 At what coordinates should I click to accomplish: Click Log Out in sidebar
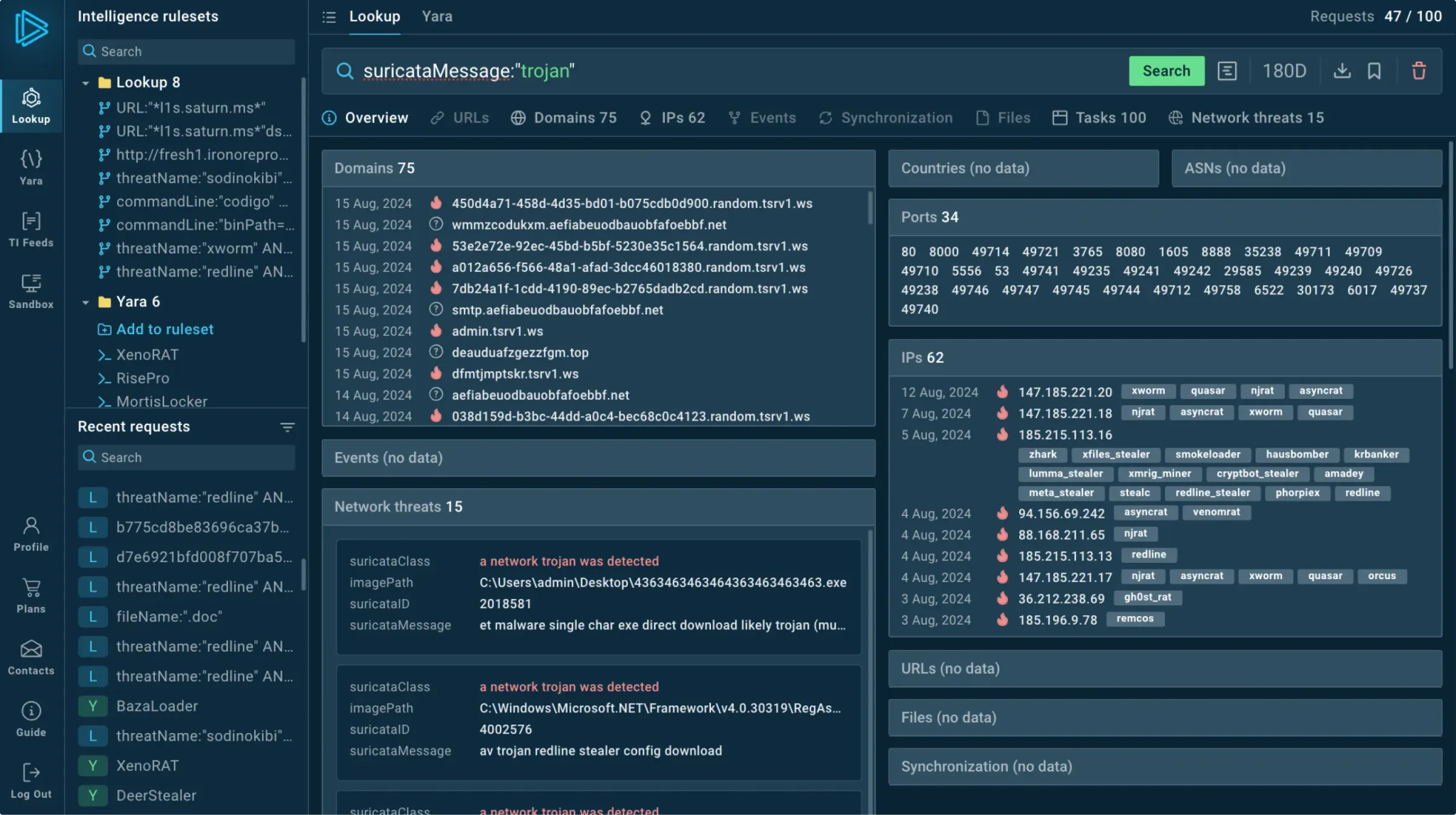31,781
